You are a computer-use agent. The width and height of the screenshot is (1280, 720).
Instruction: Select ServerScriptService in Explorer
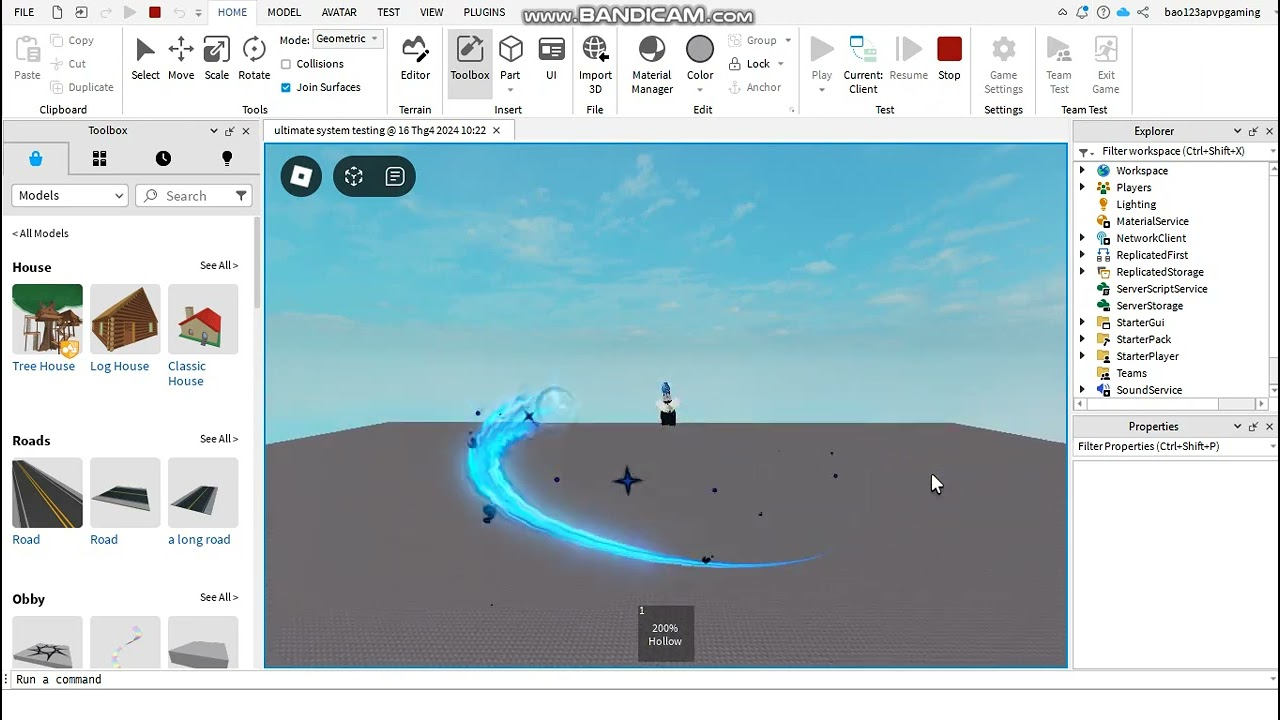point(1162,289)
